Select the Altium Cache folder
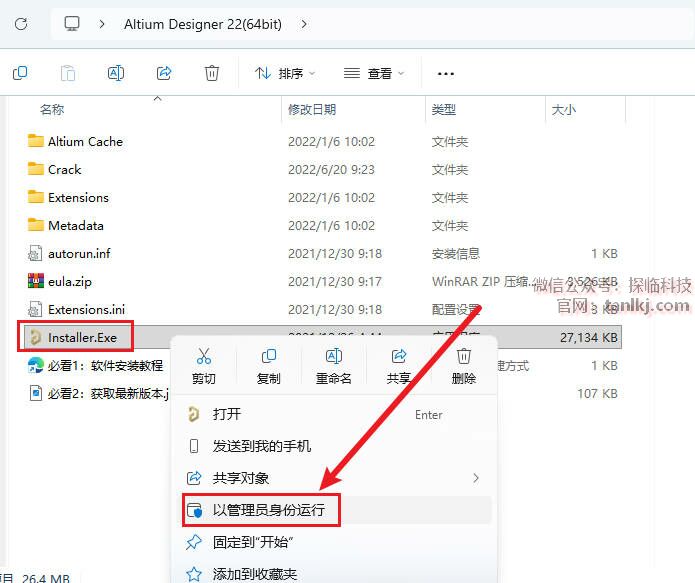The image size is (695, 583). click(85, 141)
